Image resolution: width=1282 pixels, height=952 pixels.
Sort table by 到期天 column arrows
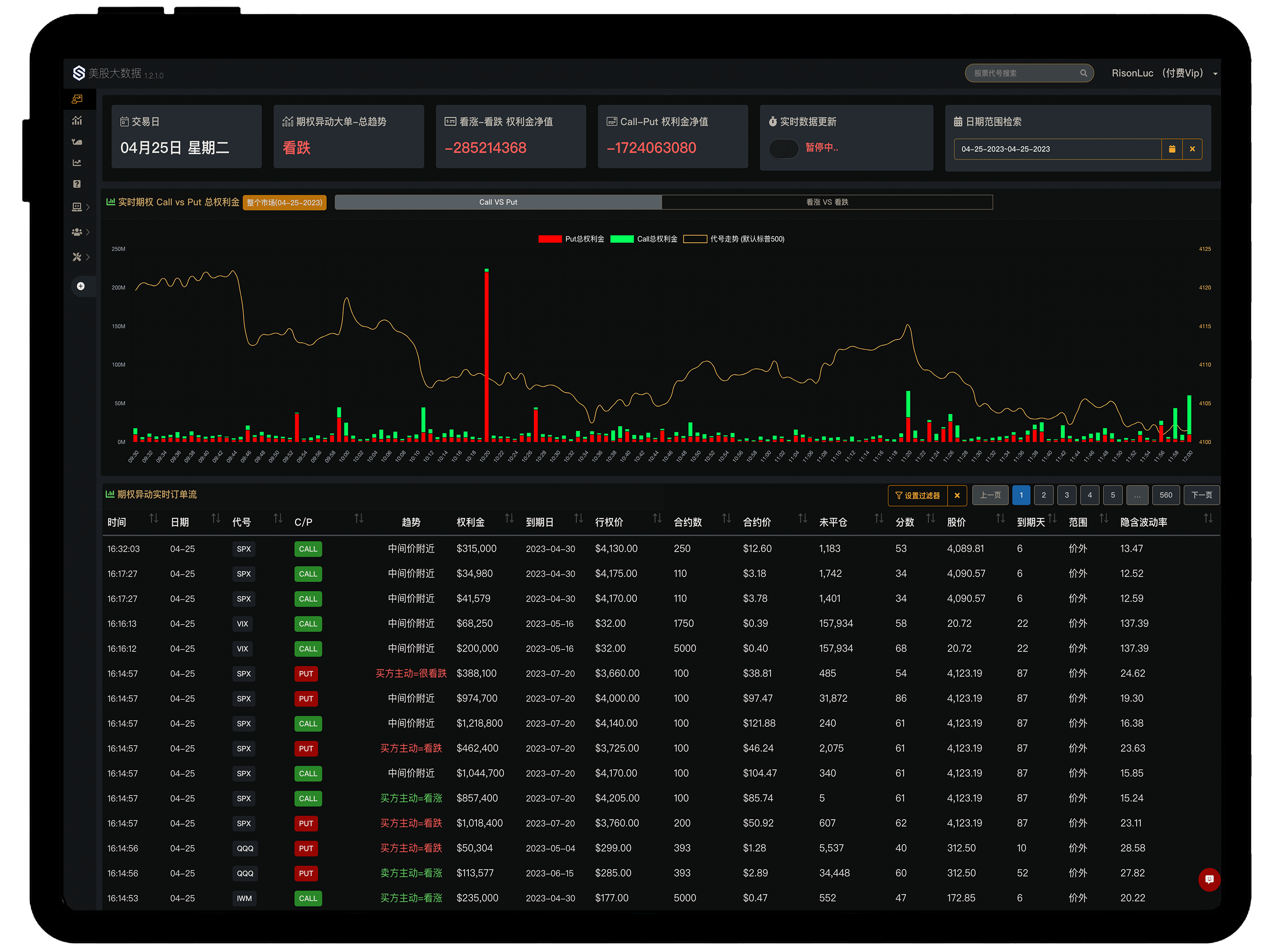[1053, 519]
